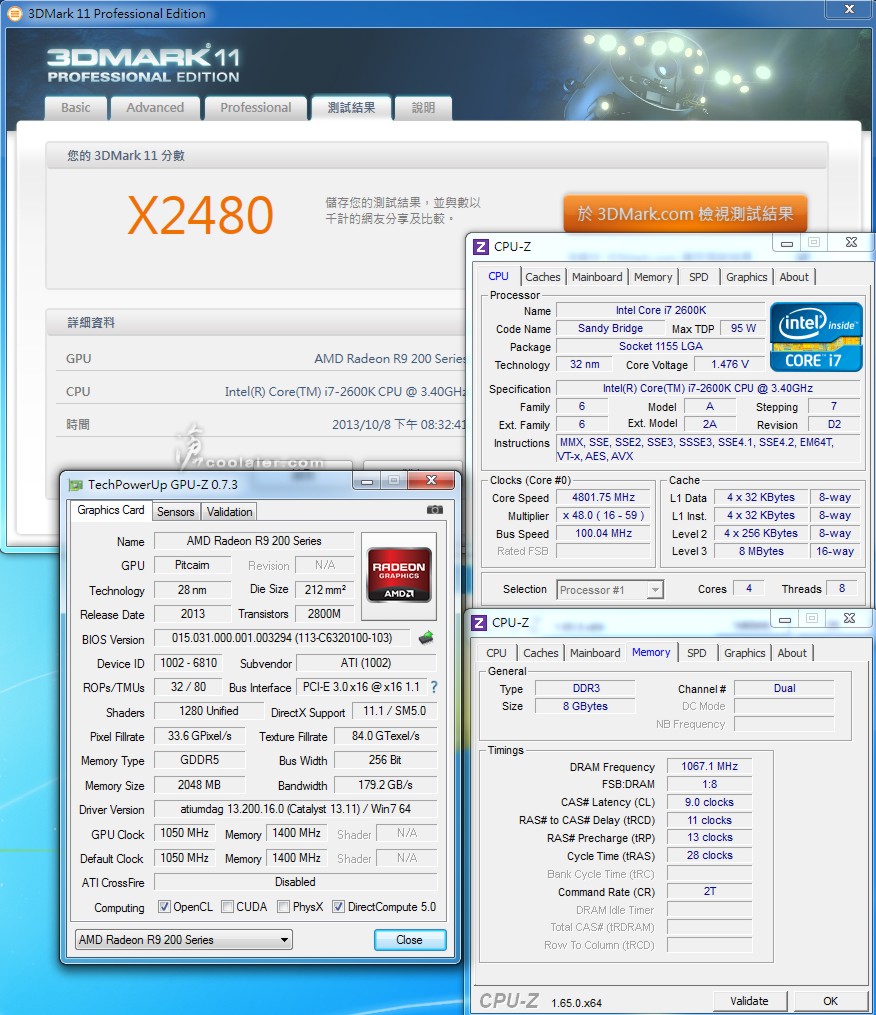Open the AMD Radeon R9 200 Series dropdown
The image size is (876, 1015).
pos(184,939)
